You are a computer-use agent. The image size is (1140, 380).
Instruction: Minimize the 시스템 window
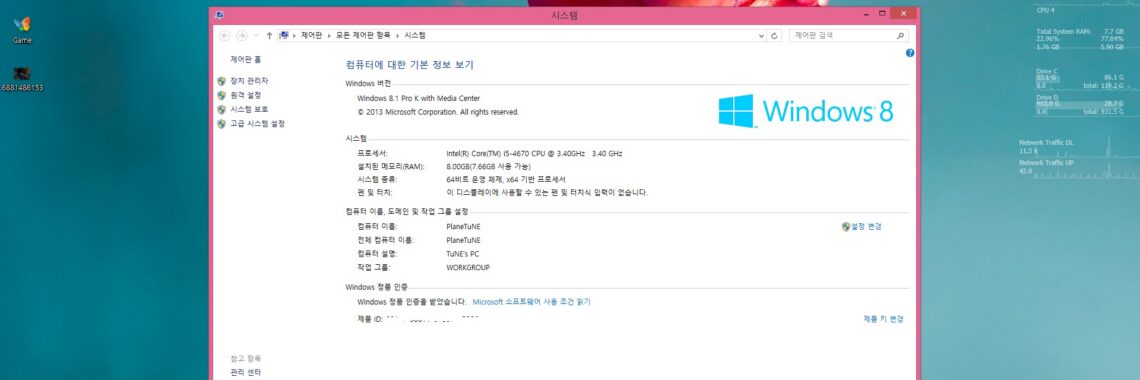click(x=867, y=14)
